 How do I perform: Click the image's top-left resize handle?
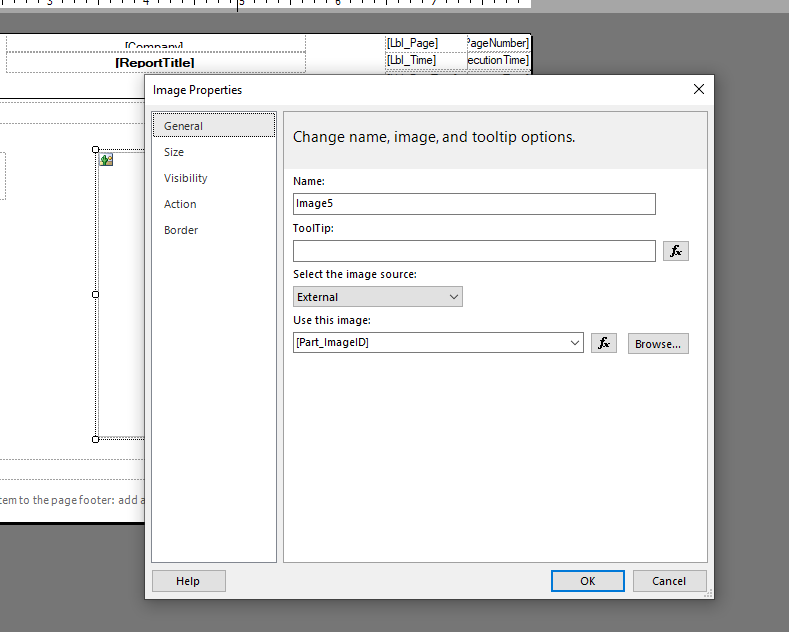point(96,149)
